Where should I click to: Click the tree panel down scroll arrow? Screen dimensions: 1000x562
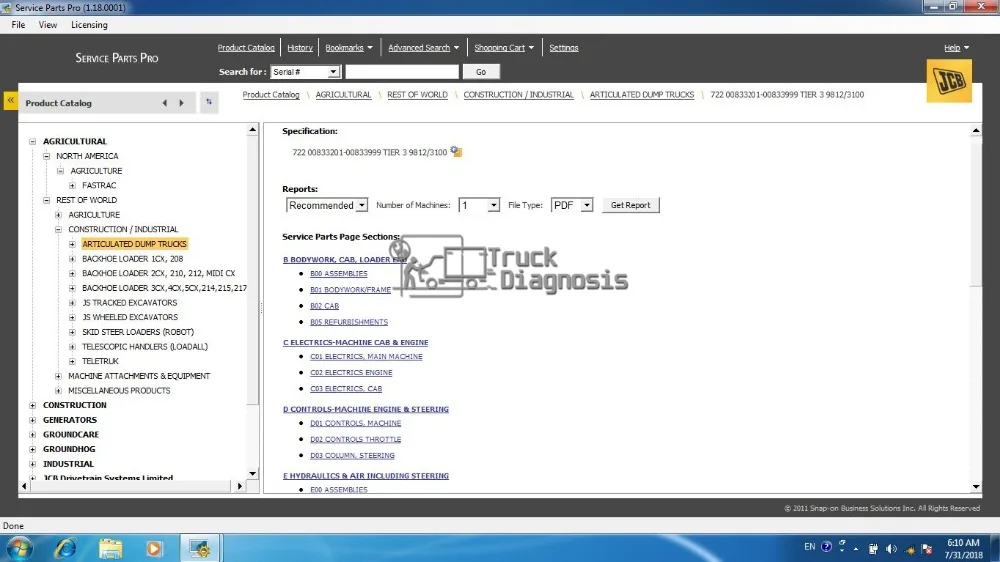(253, 473)
